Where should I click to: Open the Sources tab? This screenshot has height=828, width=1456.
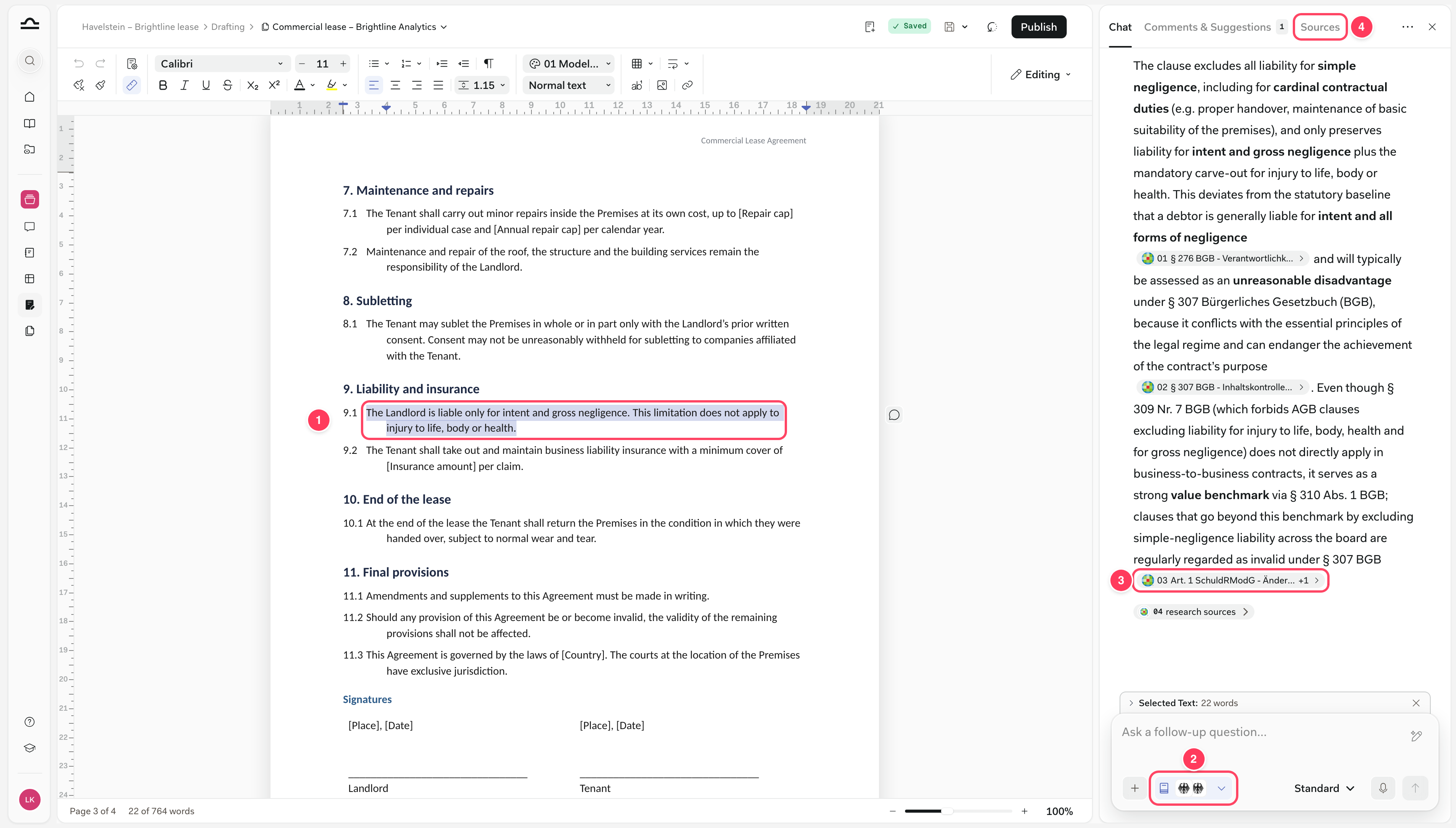point(1320,27)
